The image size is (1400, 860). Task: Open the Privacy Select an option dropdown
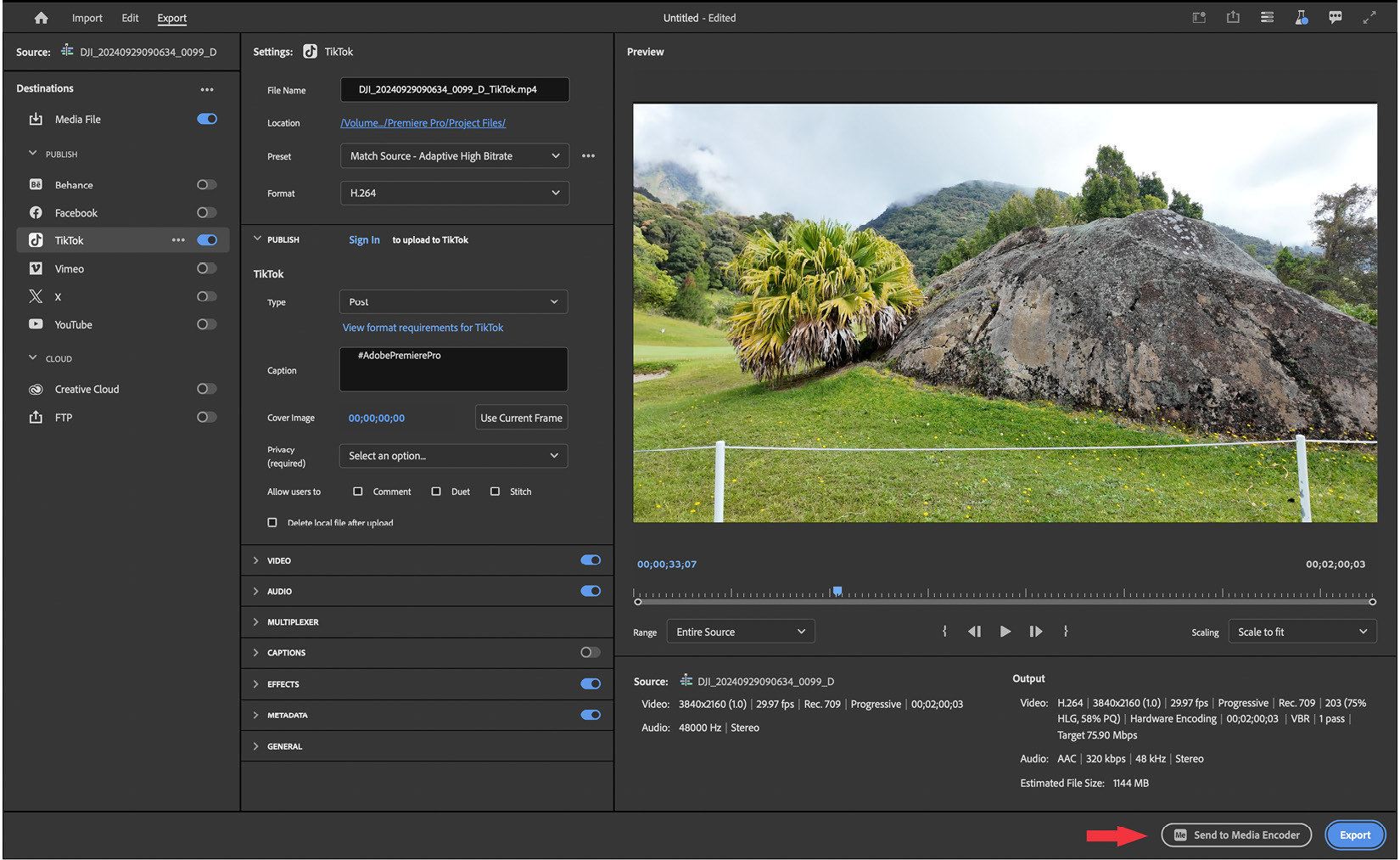[454, 456]
